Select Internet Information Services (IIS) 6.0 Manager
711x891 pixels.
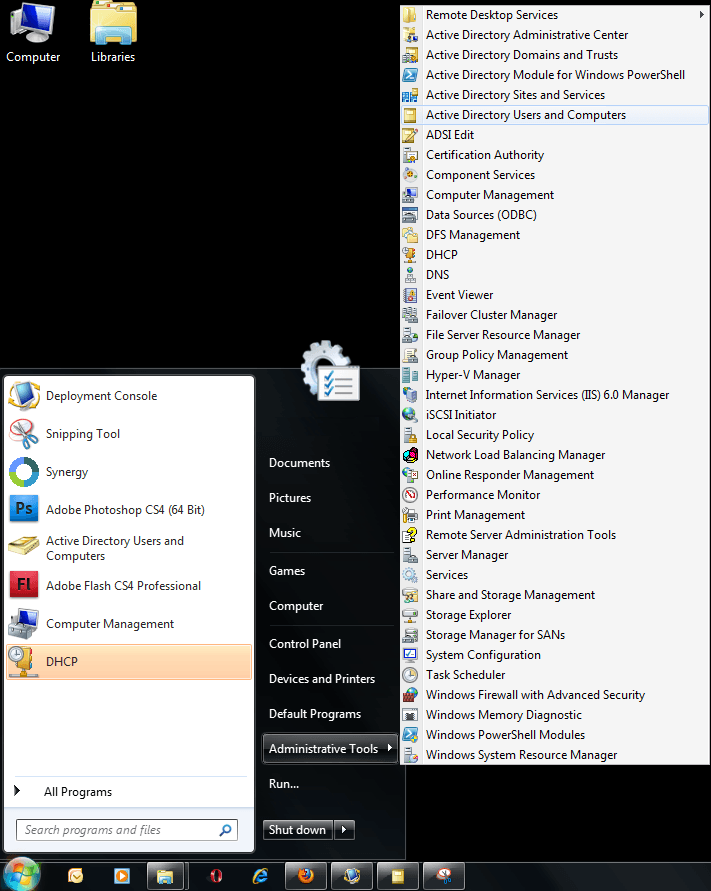click(554, 394)
